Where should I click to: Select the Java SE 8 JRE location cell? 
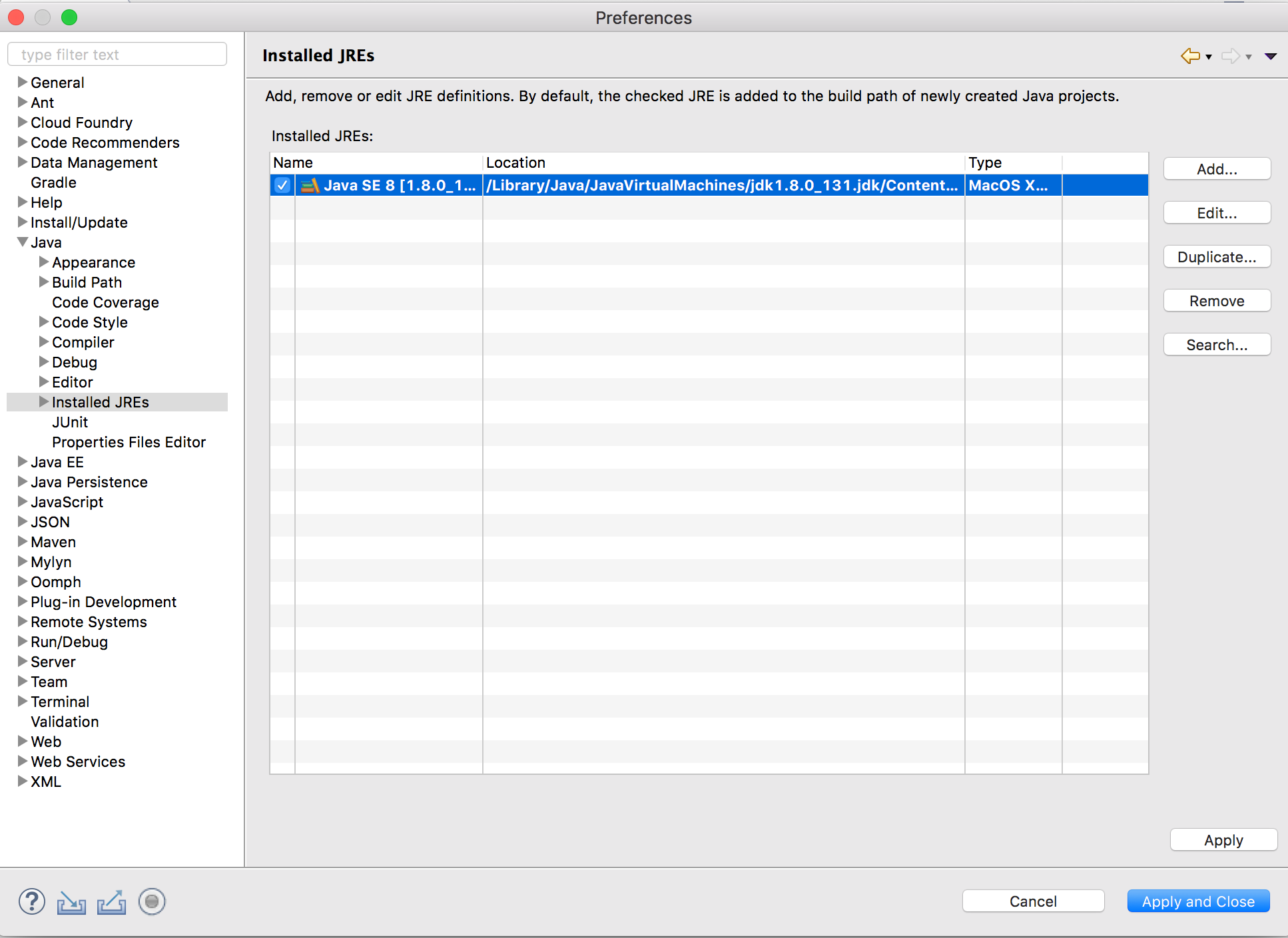pos(723,185)
